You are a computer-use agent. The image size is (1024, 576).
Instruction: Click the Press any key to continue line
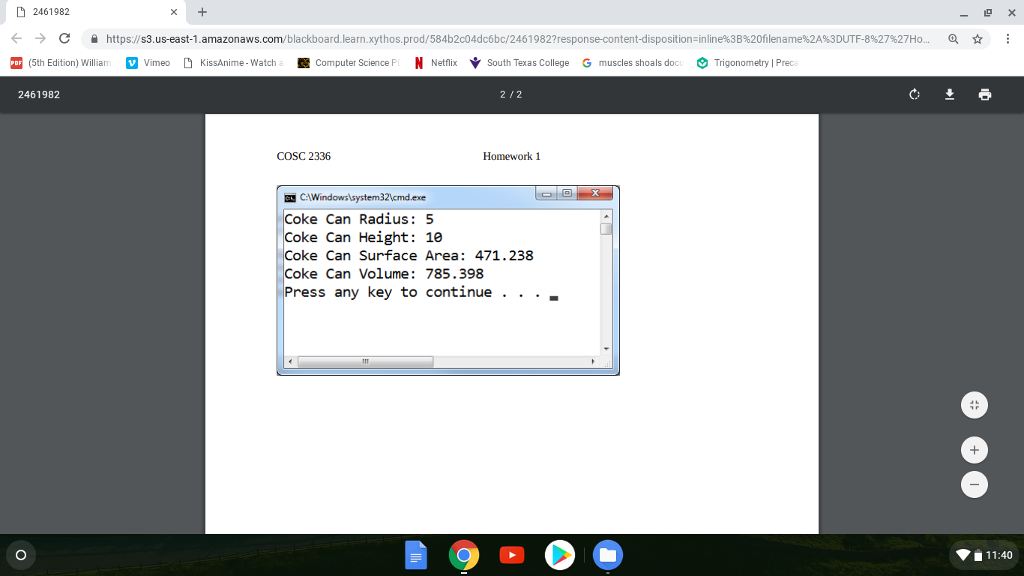pyautogui.click(x=413, y=292)
